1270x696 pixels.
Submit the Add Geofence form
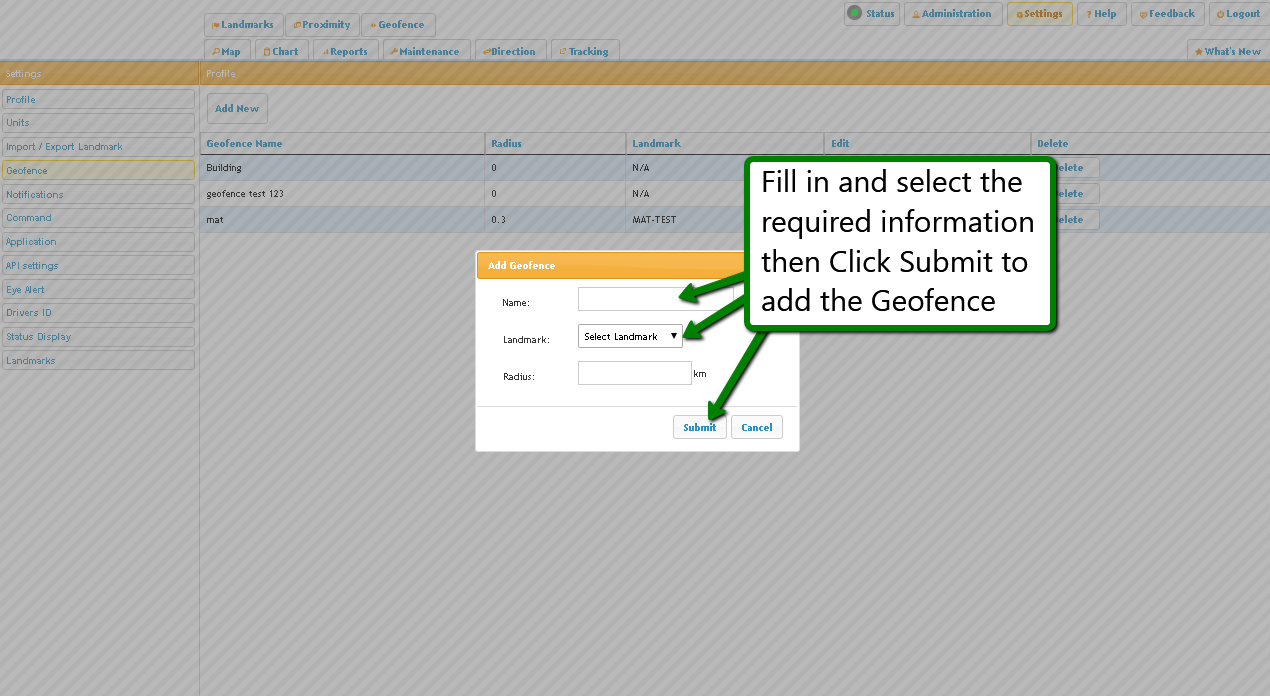click(699, 427)
